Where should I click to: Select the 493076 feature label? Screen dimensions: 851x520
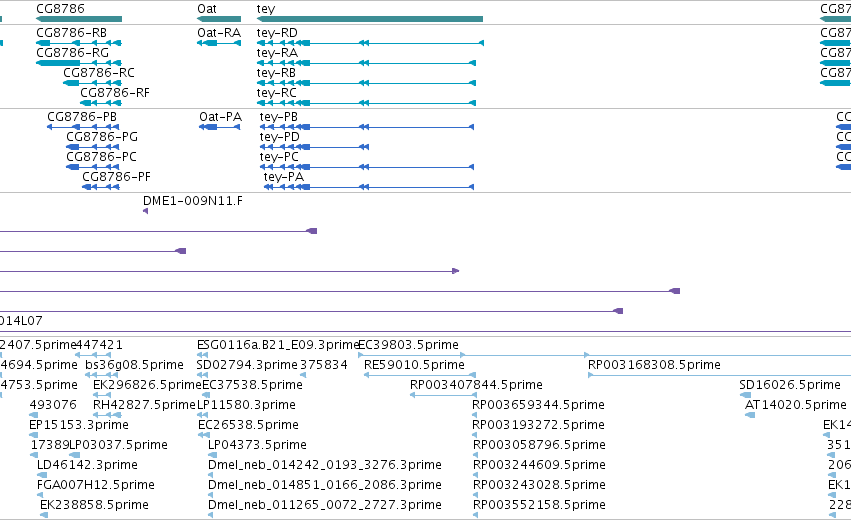point(53,405)
